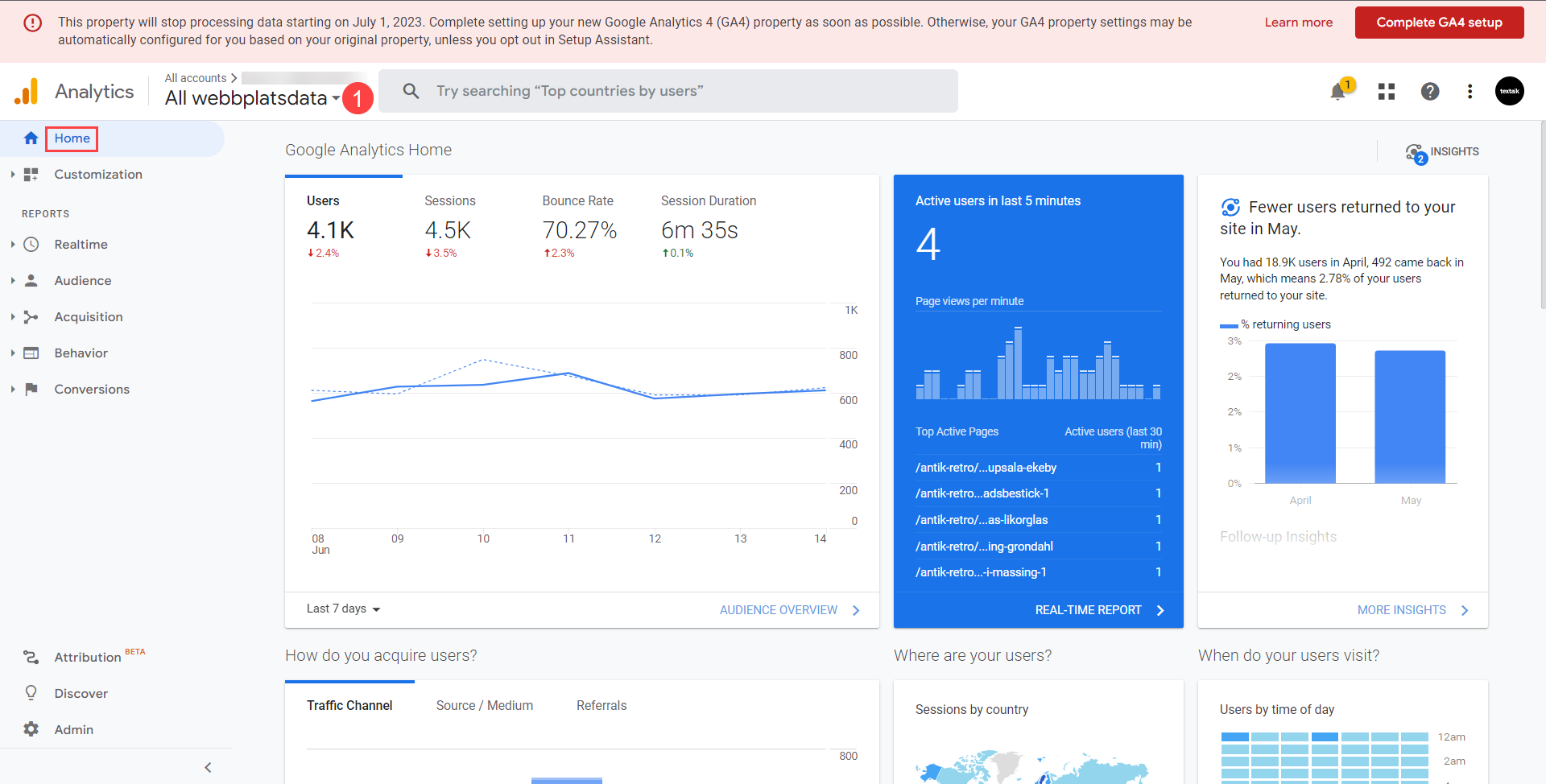The image size is (1546, 784).
Task: Open the Last 7 days dropdown
Action: (x=343, y=609)
